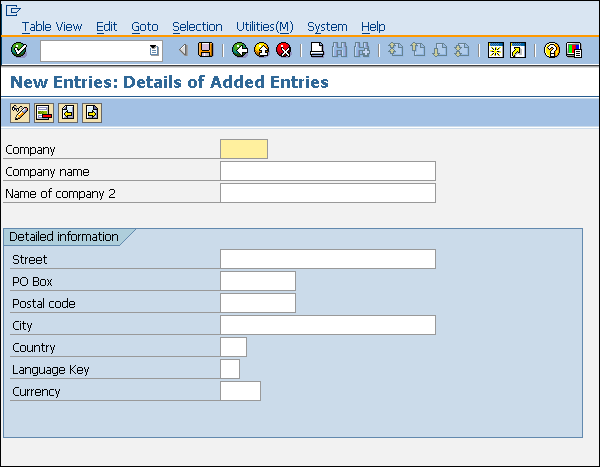Open the Selection menu
The width and height of the screenshot is (600, 467).
(x=197, y=27)
